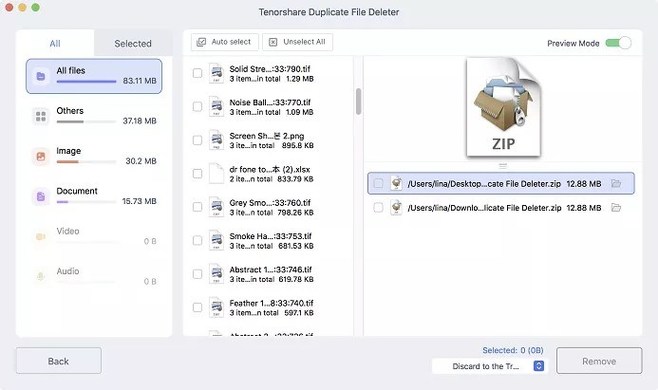Image resolution: width=658 pixels, height=390 pixels.
Task: Check the Solid Stre tif group checkbox
Action: [197, 73]
